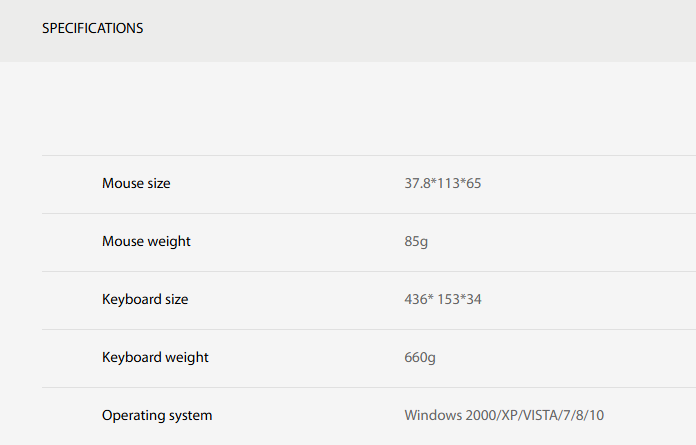Click the 436* 153*34 keyboard dimensions value
Screen dimensions: 696x445
[443, 300]
